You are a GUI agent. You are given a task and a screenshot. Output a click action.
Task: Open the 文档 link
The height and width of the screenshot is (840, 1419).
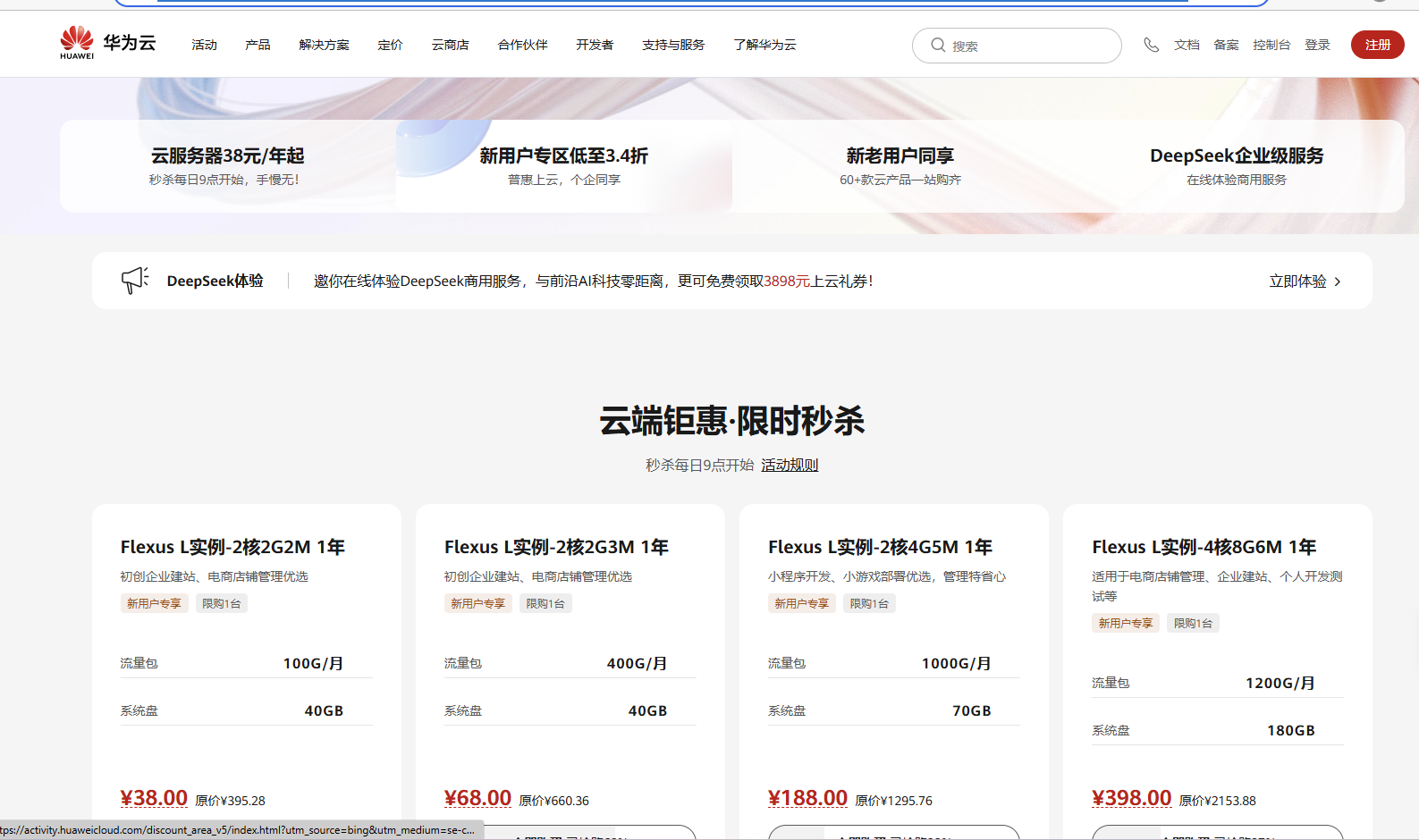point(1187,45)
